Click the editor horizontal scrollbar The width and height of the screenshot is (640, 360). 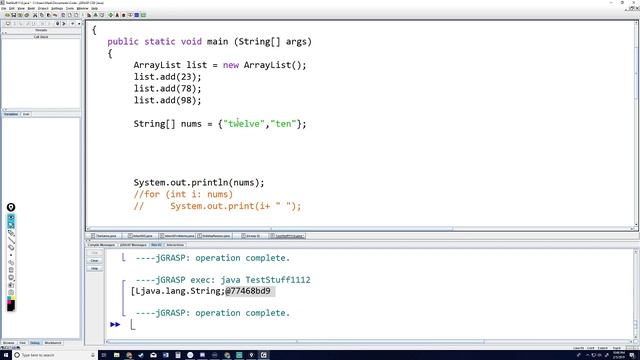pos(361,229)
